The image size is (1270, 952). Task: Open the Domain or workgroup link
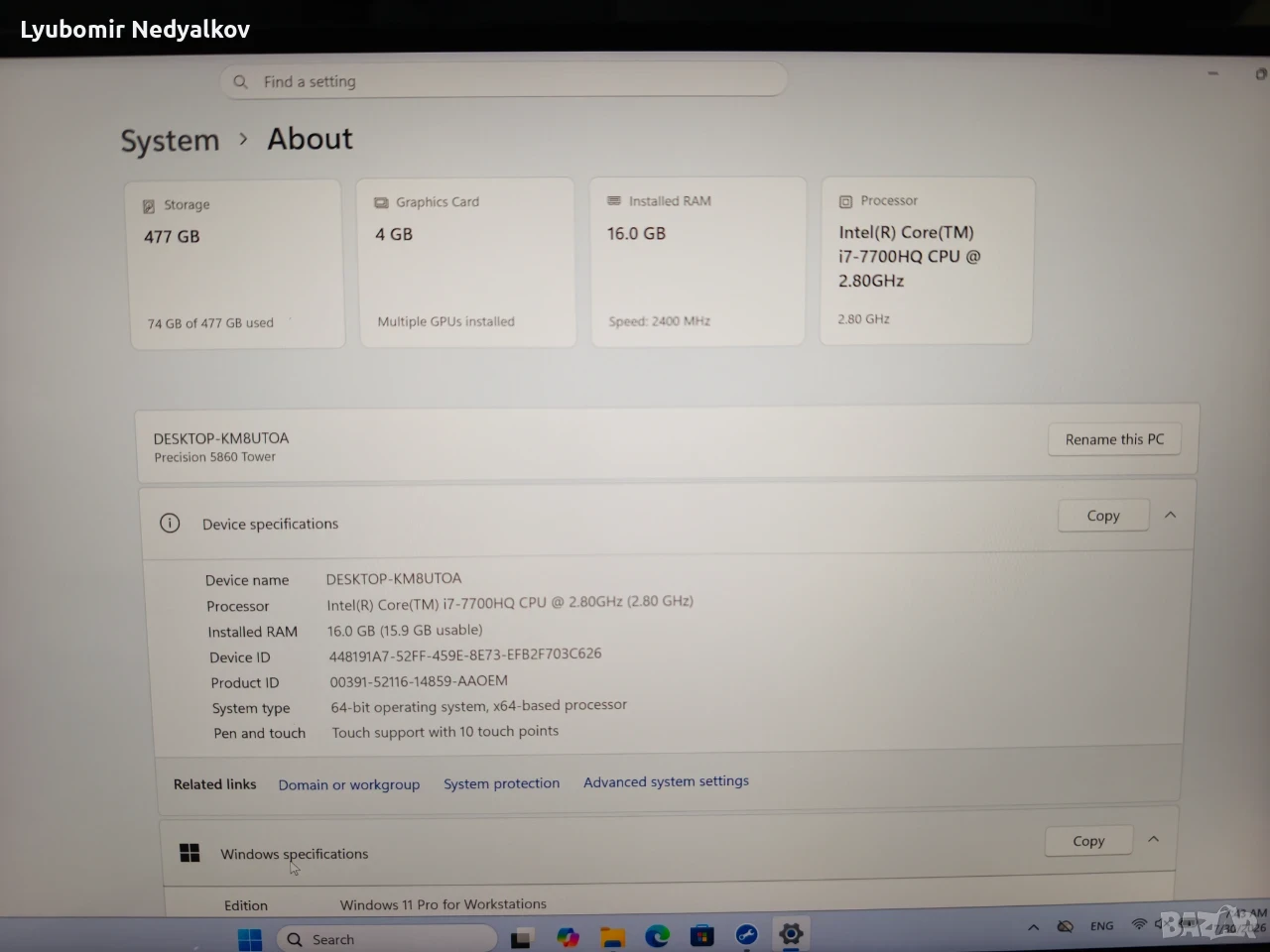[x=349, y=784]
